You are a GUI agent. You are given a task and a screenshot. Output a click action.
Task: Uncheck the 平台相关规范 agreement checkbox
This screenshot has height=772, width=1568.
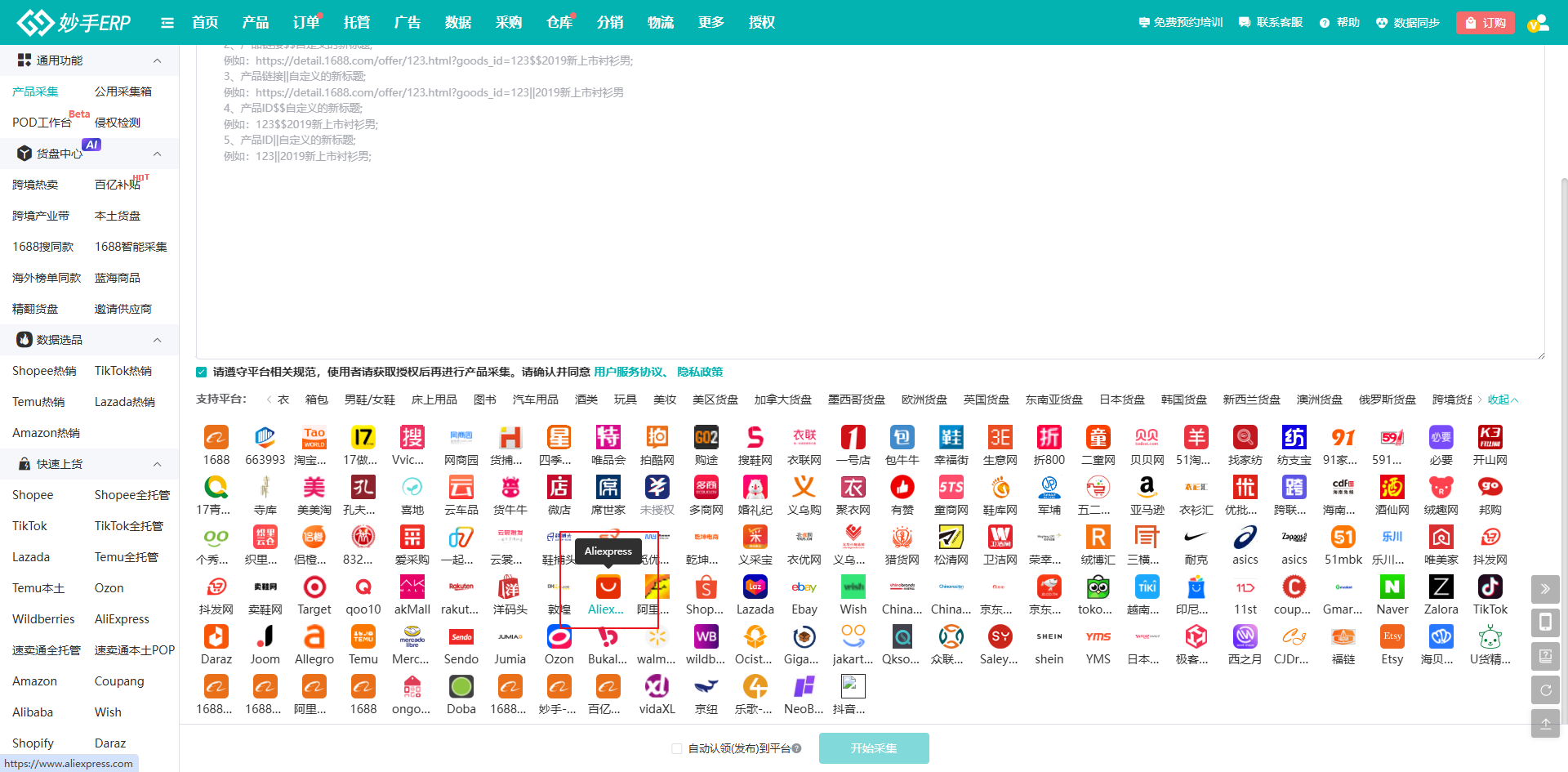(201, 372)
